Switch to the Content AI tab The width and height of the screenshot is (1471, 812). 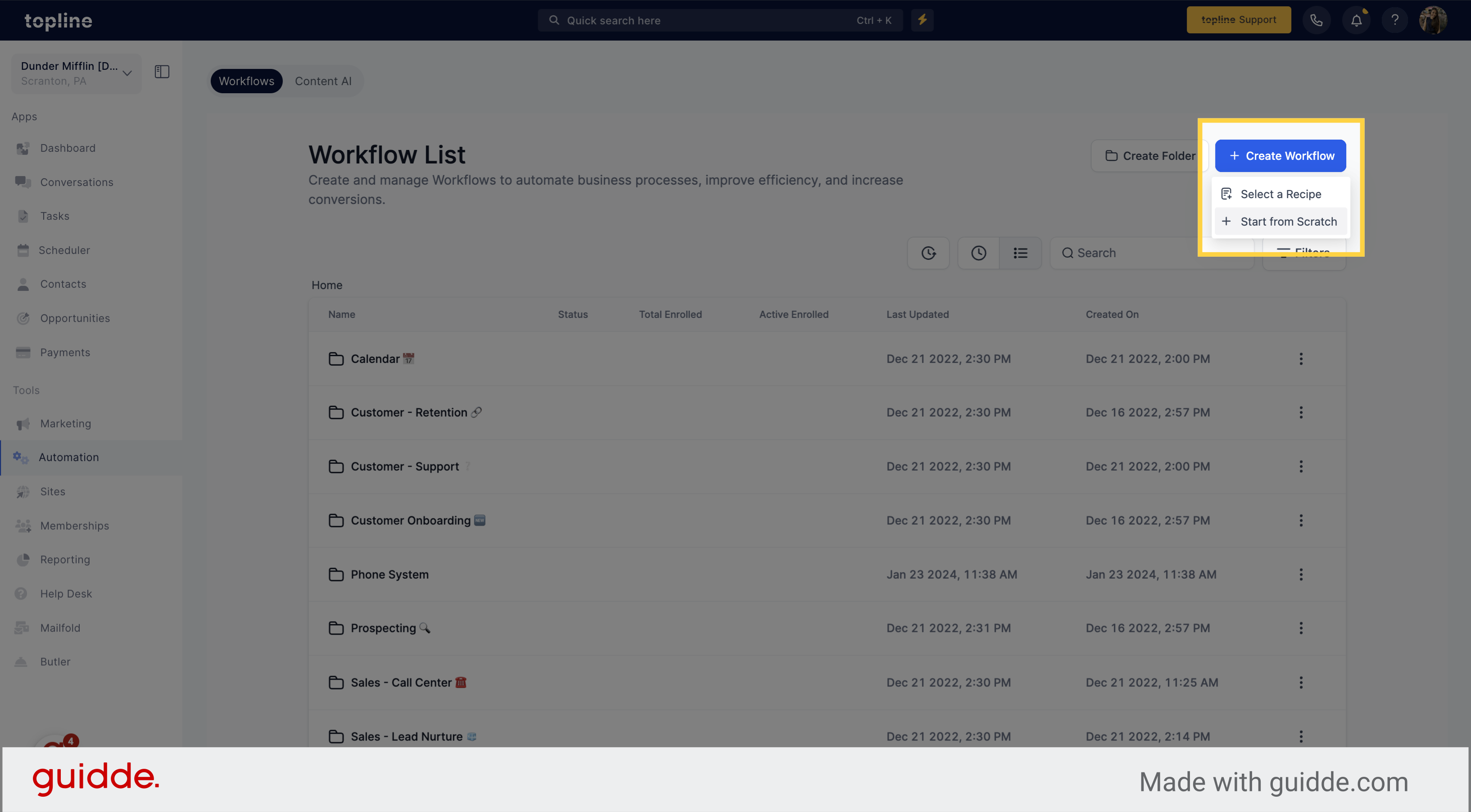(322, 80)
